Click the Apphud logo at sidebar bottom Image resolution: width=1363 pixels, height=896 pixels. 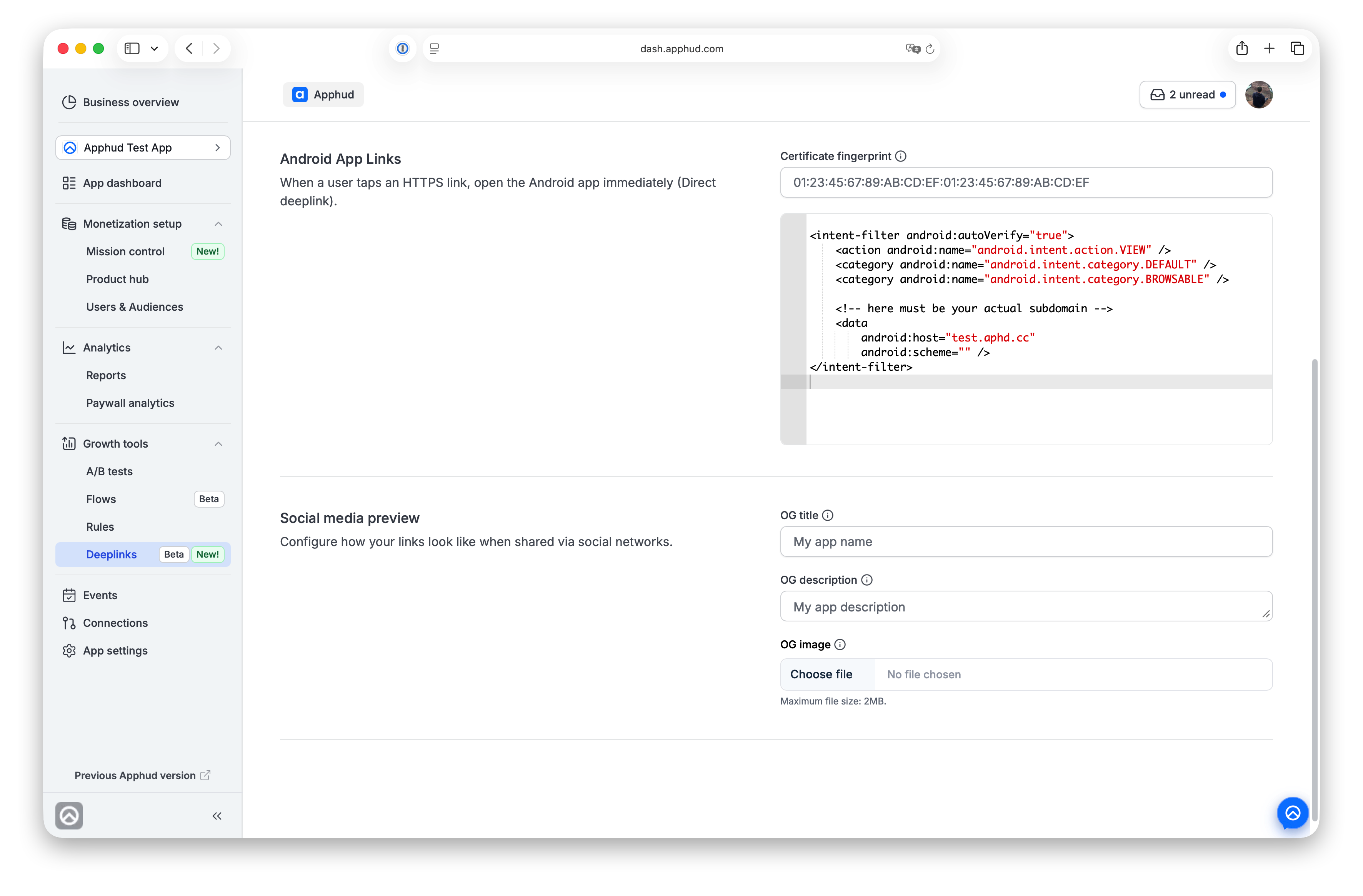click(69, 815)
